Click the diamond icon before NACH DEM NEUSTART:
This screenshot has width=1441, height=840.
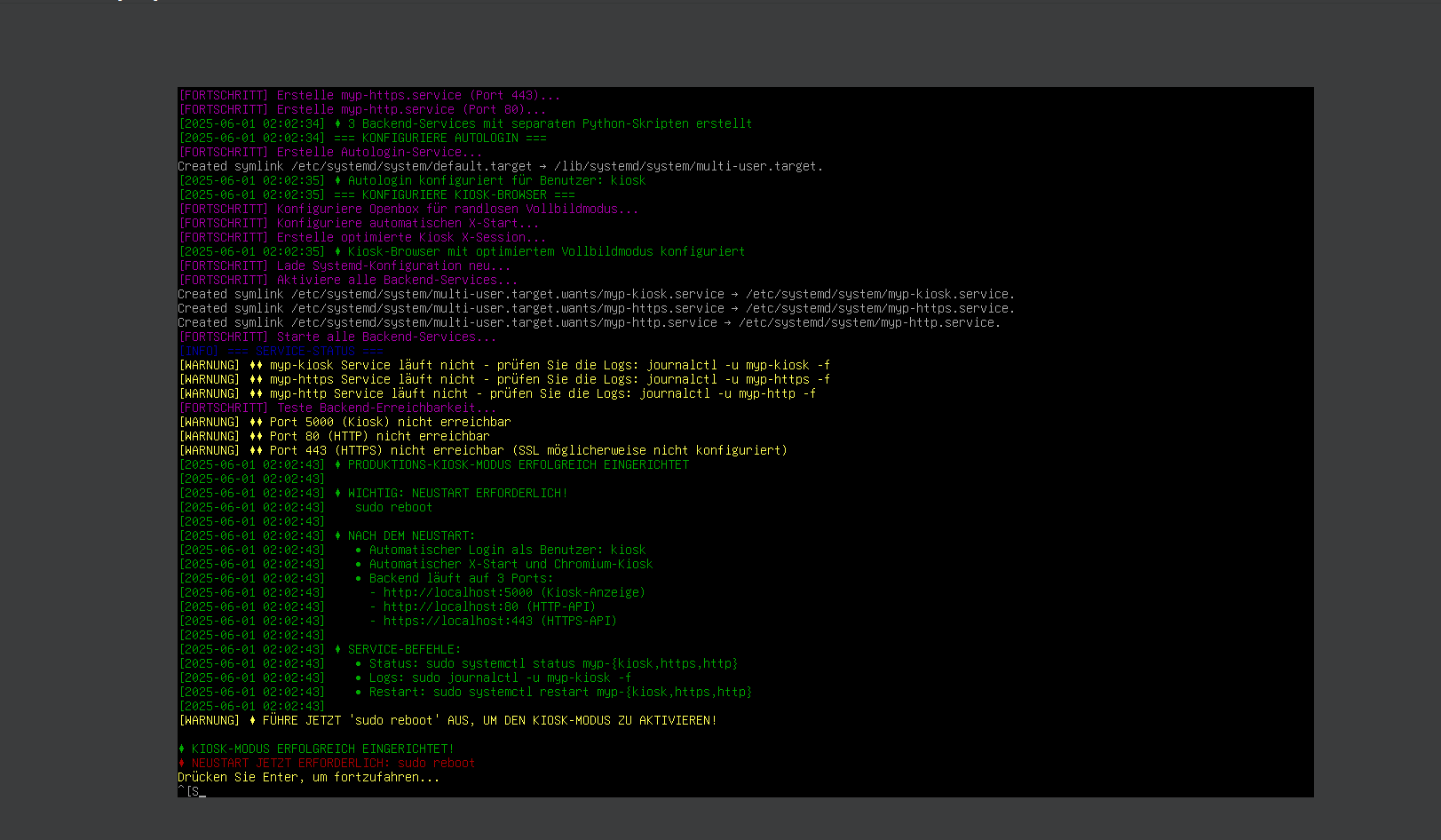(337, 535)
